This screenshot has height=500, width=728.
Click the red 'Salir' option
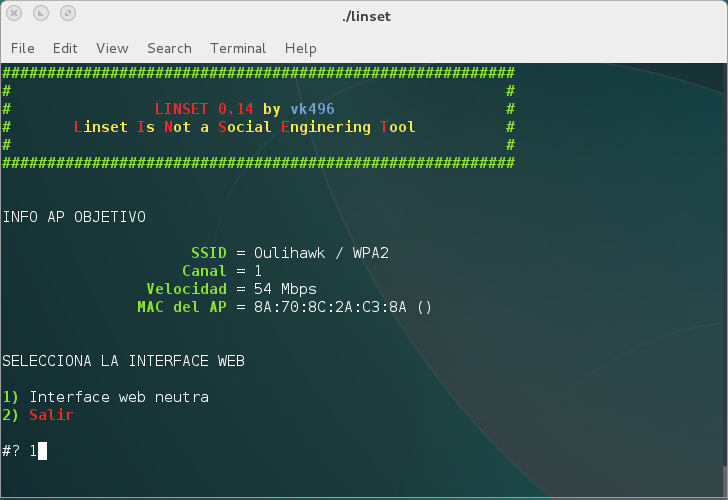click(51, 415)
